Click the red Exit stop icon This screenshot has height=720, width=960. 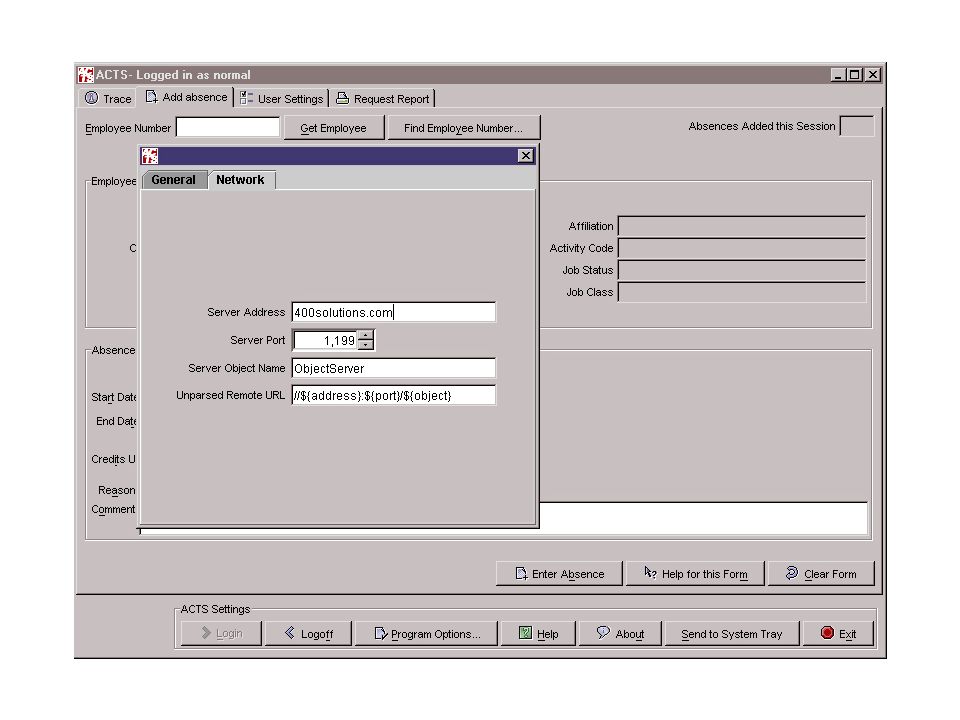[x=827, y=633]
